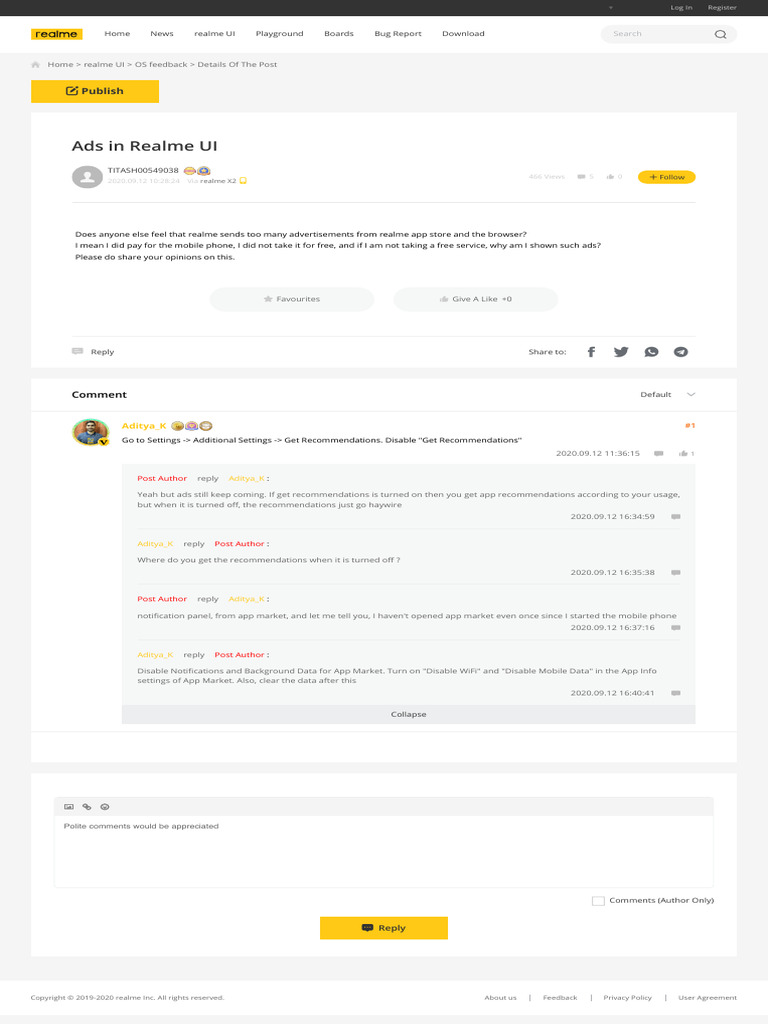
Task: Open emoji picker in comment editor
Action: [x=105, y=806]
